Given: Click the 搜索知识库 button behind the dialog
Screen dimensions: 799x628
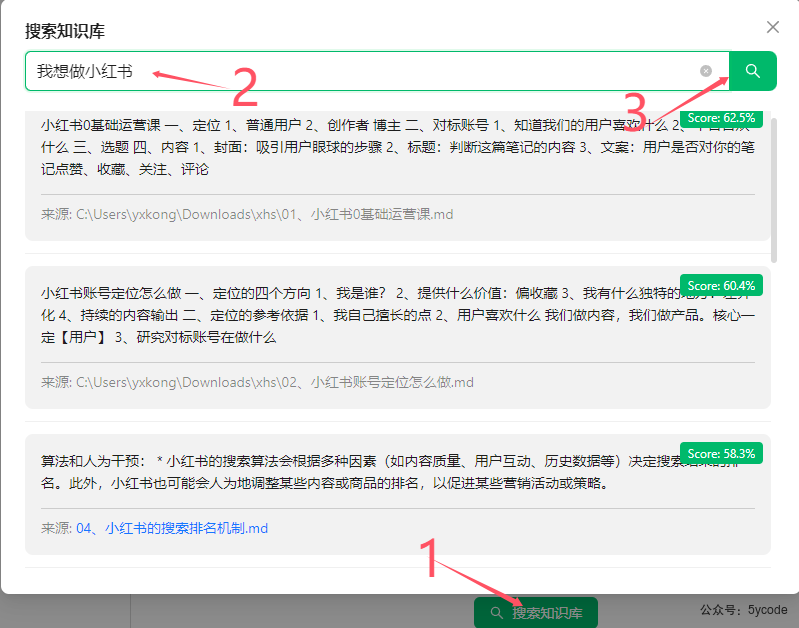Looking at the screenshot, I should point(536,612).
